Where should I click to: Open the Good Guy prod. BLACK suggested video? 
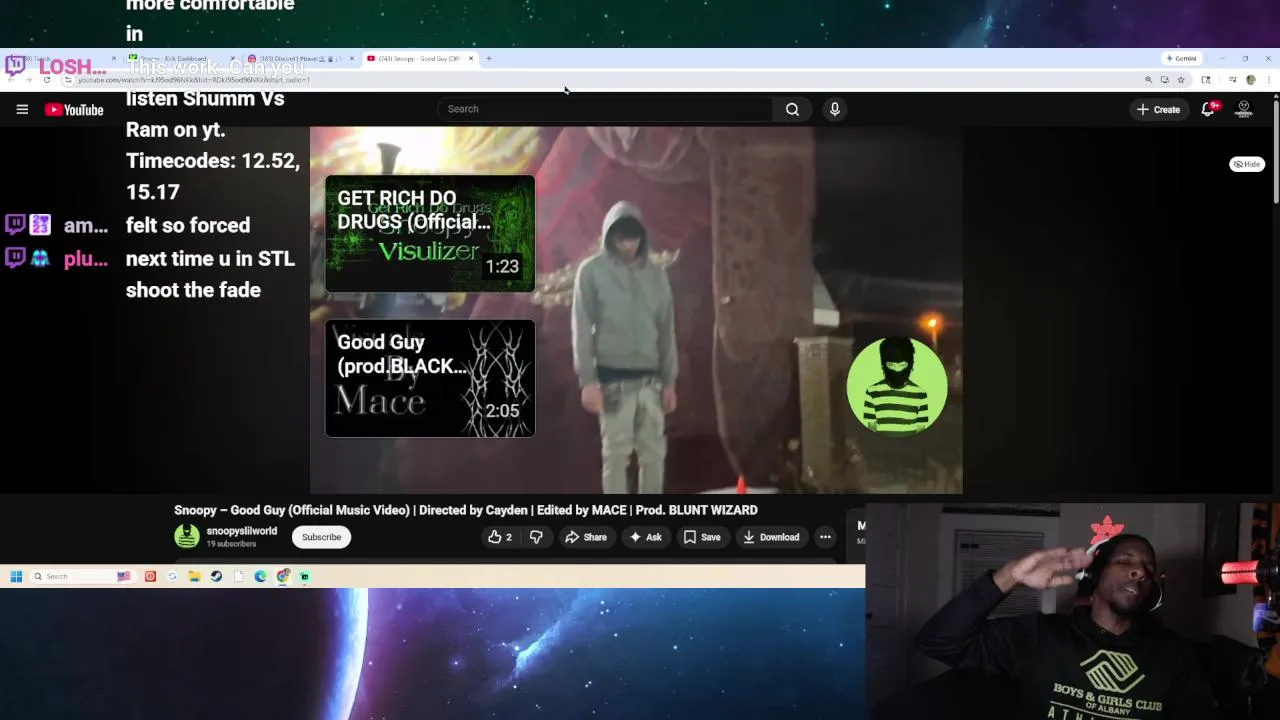pos(430,379)
